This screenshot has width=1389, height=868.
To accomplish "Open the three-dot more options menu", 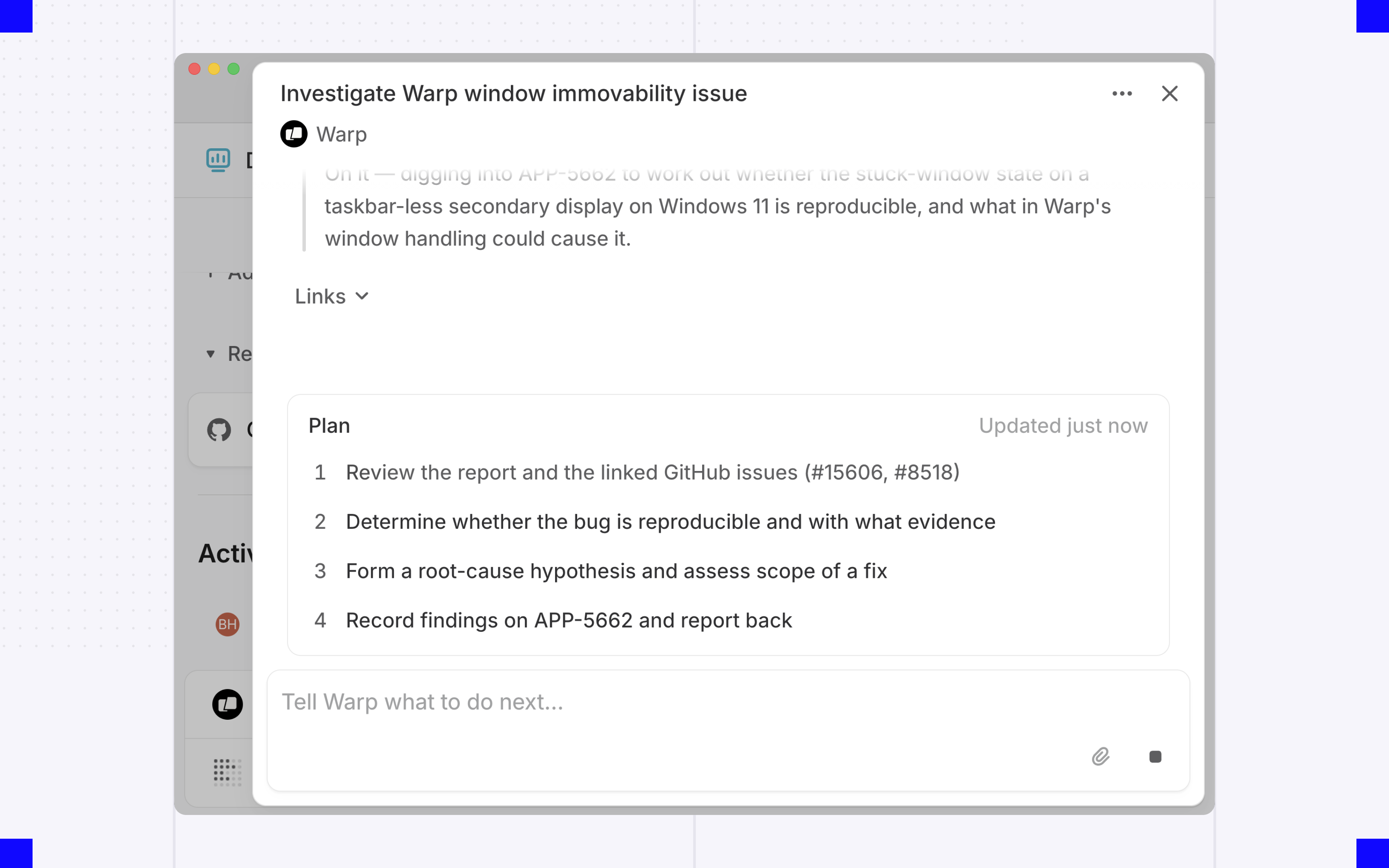I will point(1122,94).
